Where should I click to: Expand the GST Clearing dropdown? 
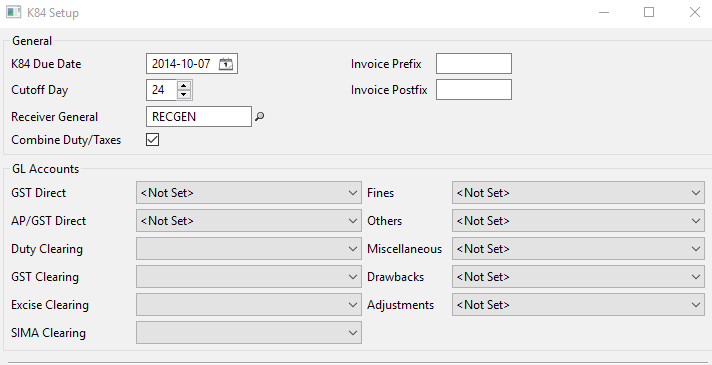coord(249,277)
